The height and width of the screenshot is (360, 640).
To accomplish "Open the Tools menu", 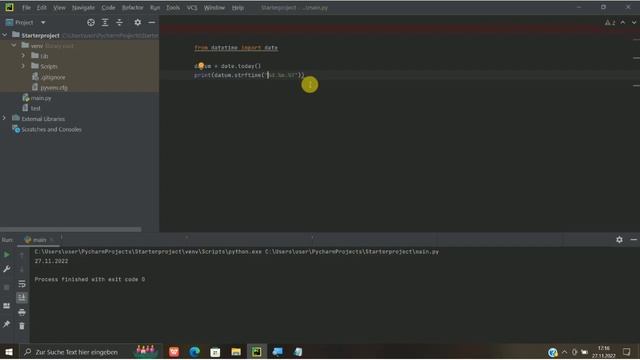I will 173,8.
